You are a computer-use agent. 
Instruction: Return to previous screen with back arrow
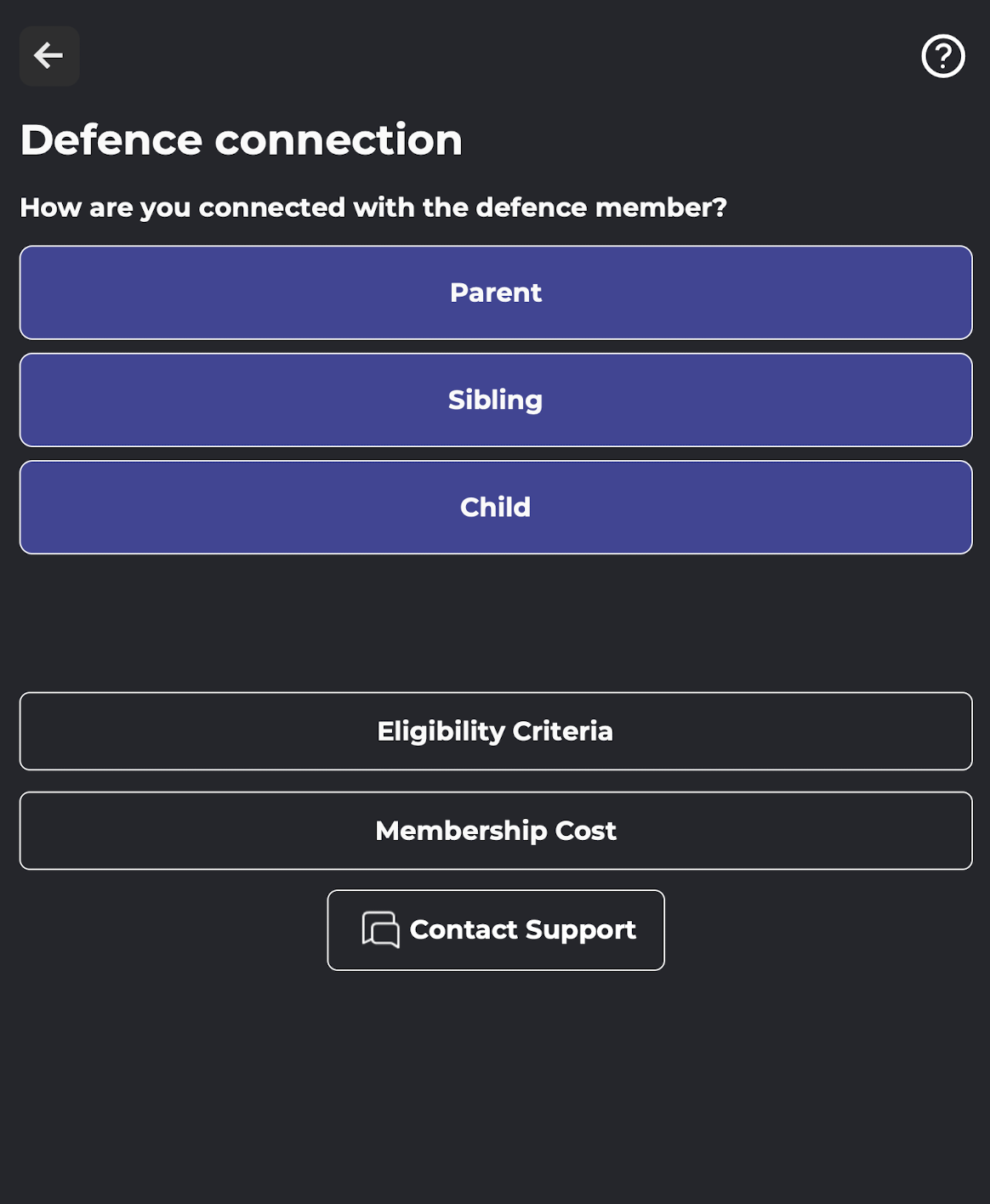49,56
